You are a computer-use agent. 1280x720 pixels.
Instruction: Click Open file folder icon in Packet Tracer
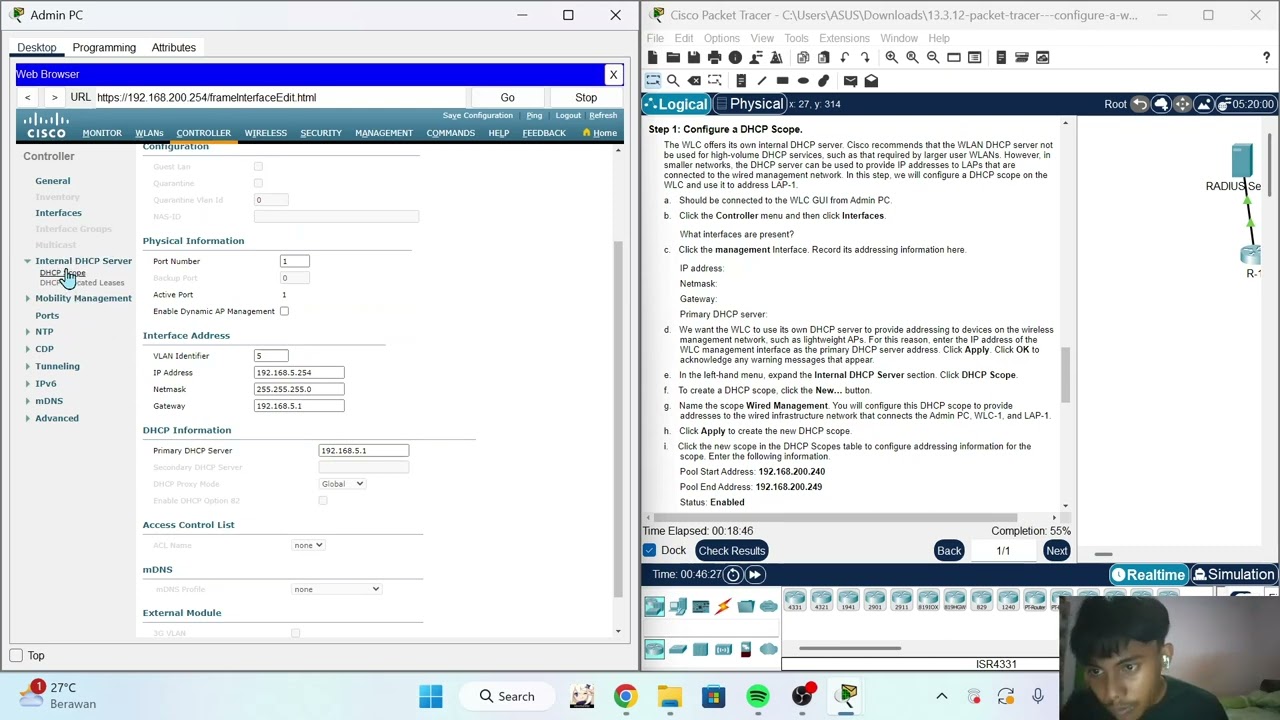673,58
